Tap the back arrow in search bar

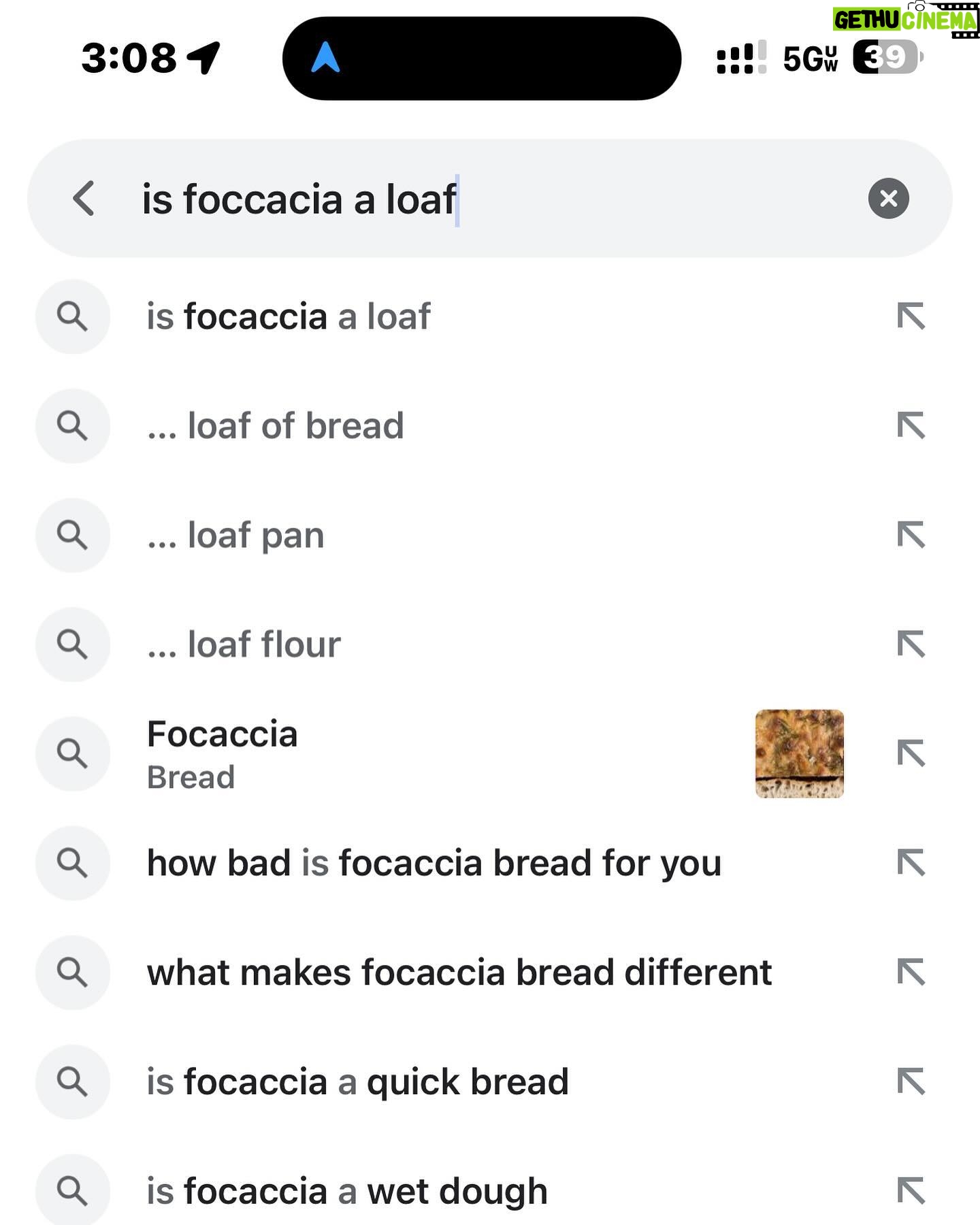[84, 199]
